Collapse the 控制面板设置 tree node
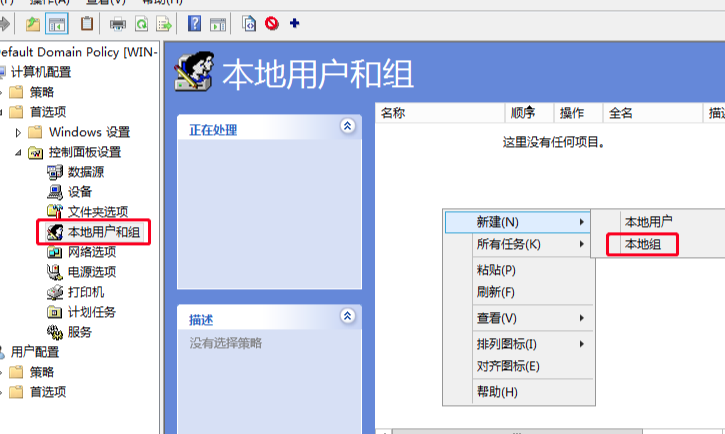Image resolution: width=725 pixels, height=434 pixels. [18, 152]
